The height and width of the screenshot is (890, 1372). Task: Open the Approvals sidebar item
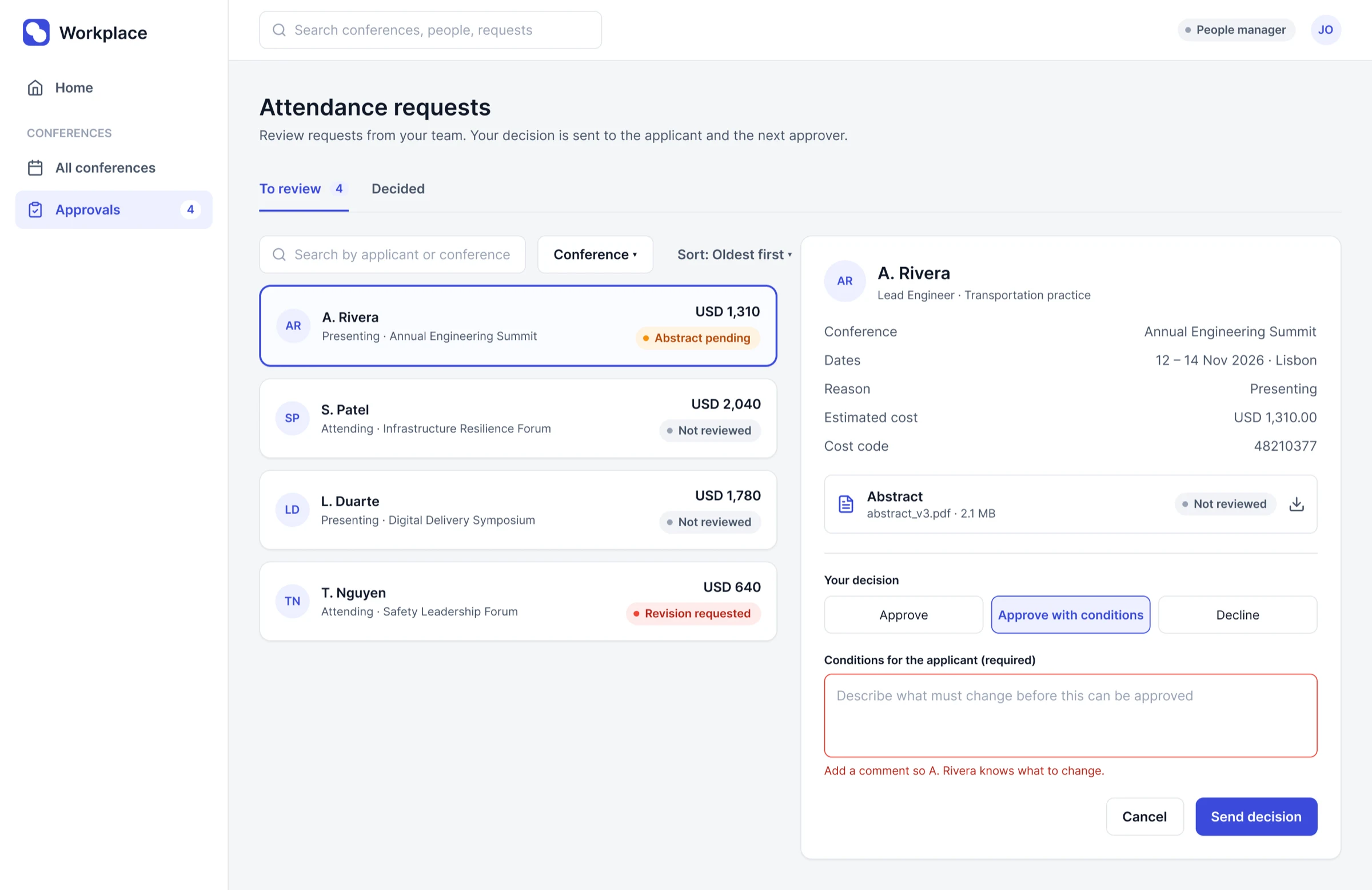point(114,209)
